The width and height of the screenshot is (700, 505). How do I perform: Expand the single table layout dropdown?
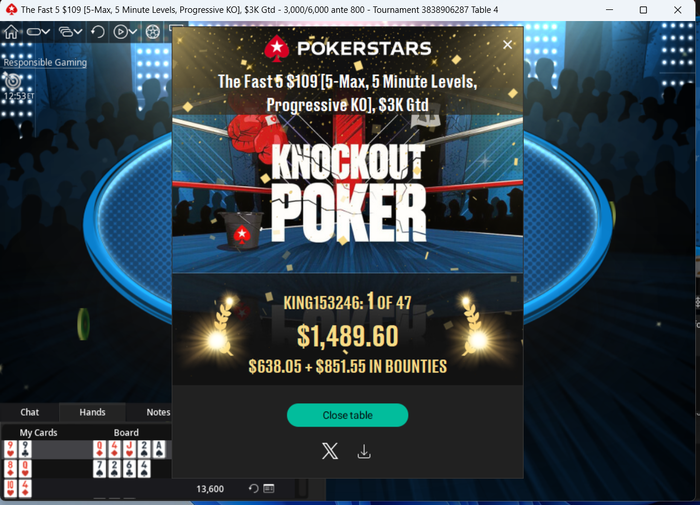[38, 32]
